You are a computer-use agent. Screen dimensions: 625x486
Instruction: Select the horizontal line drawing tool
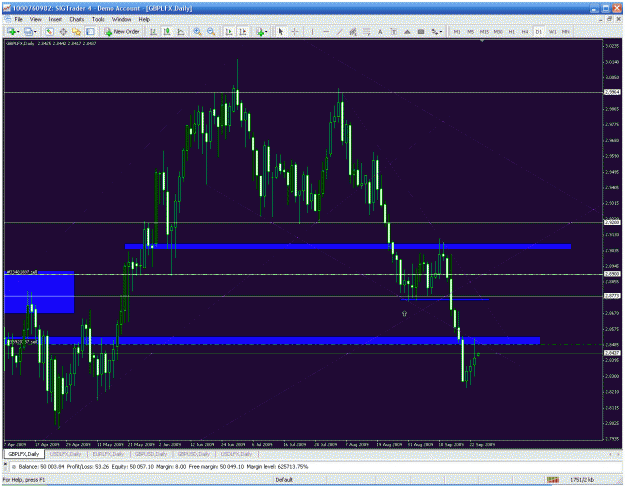click(326, 32)
